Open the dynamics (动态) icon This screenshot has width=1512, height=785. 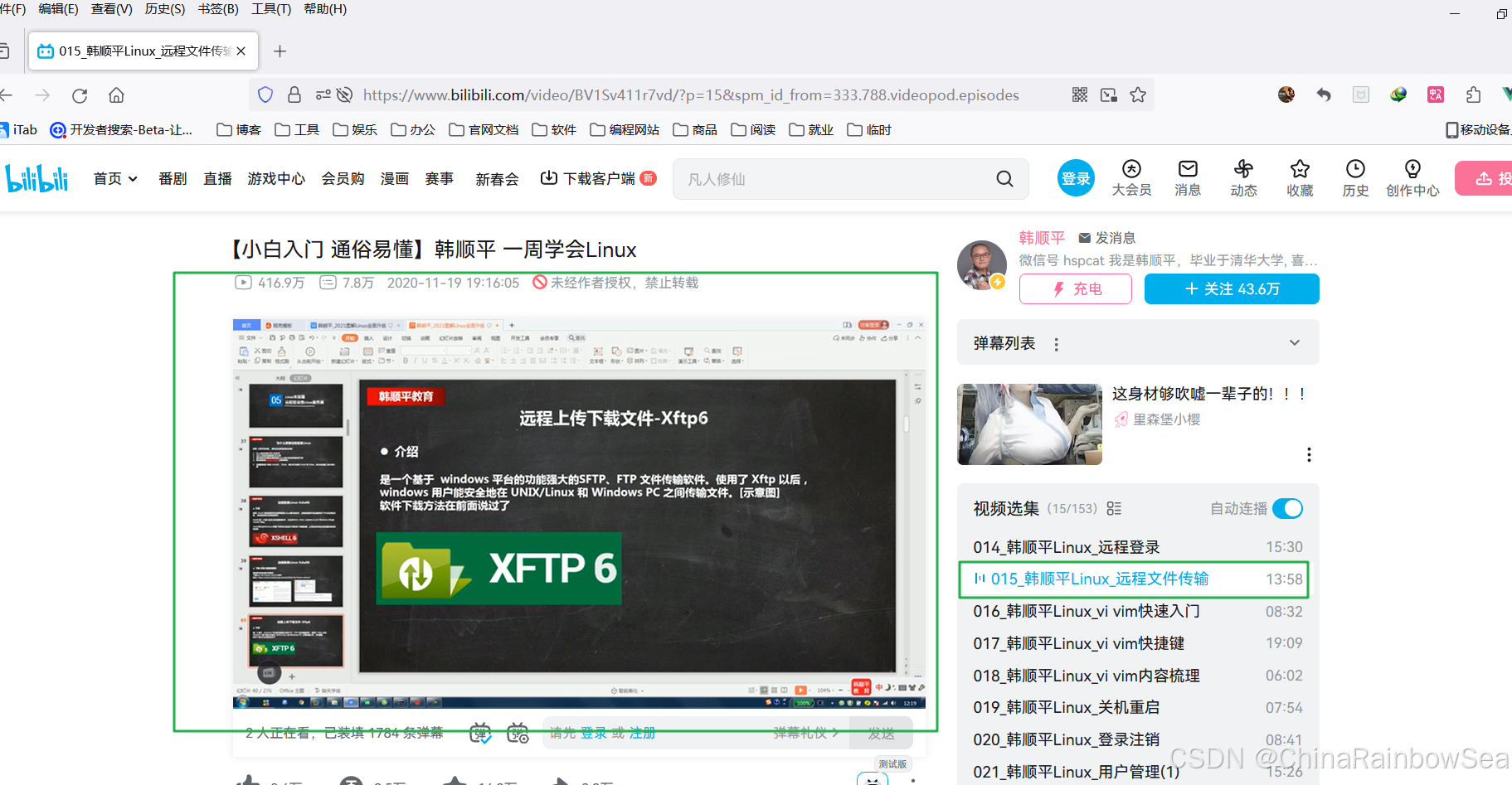(x=1243, y=171)
